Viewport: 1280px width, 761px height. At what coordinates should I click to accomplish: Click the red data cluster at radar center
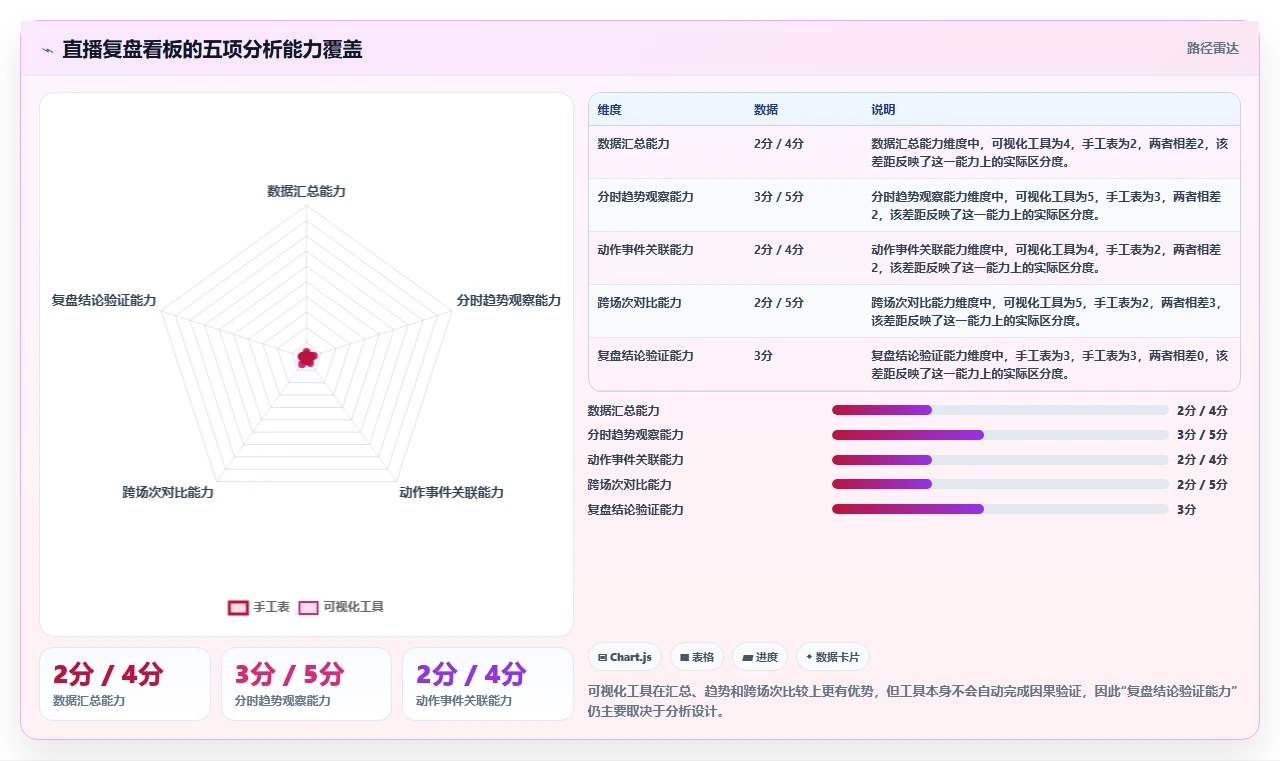[x=307, y=357]
